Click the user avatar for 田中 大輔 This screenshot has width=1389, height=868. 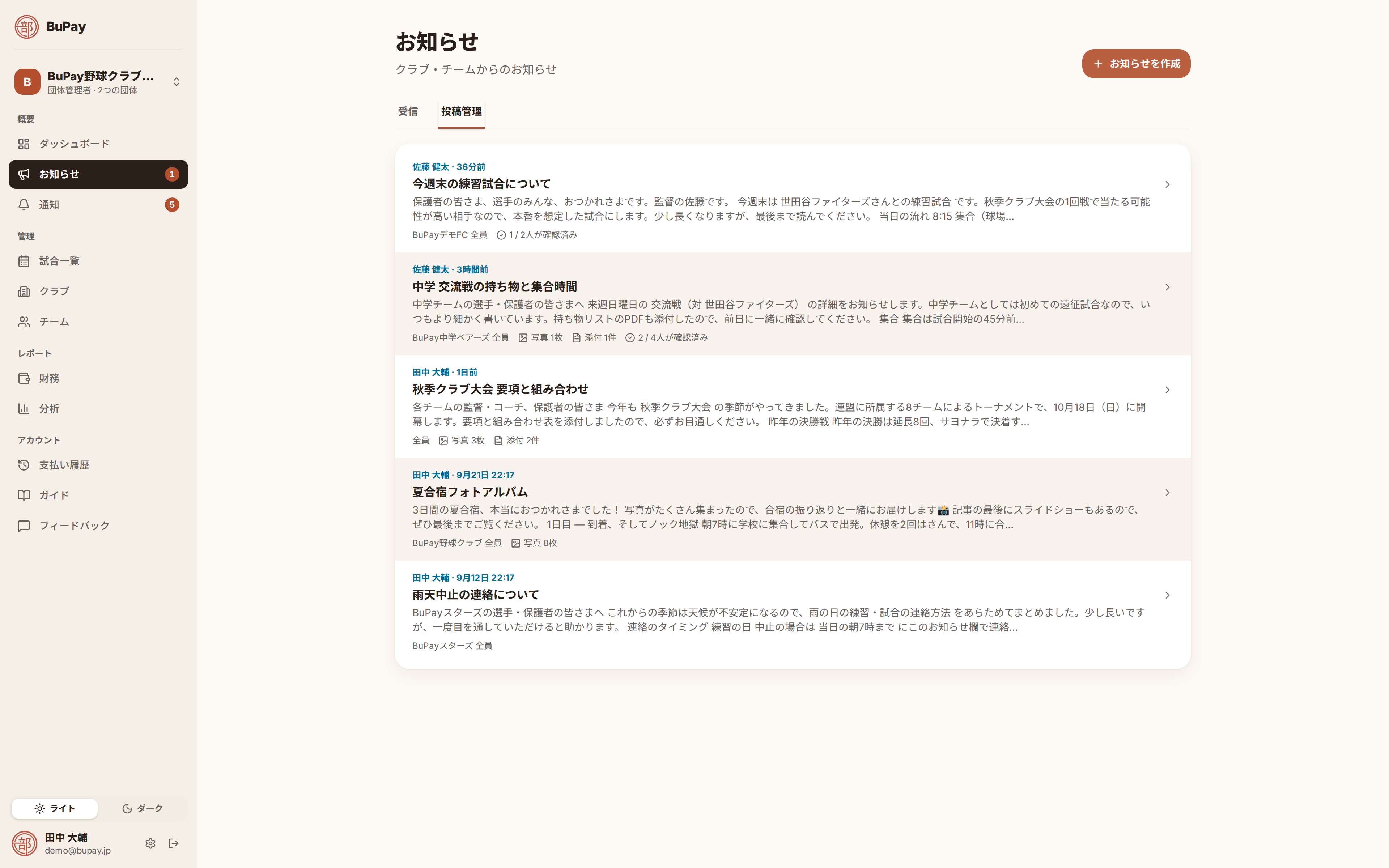pos(25,843)
